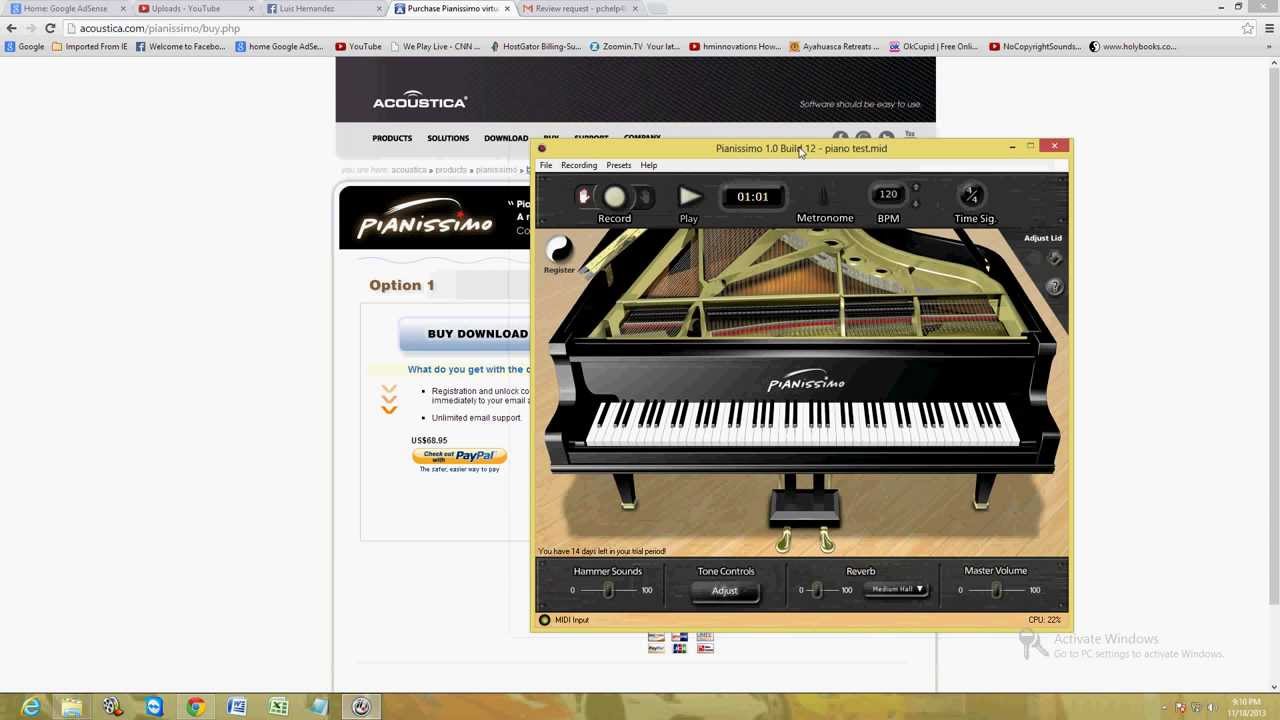1280x720 pixels.
Task: Decrease BPM with the down arrow
Action: [x=915, y=203]
